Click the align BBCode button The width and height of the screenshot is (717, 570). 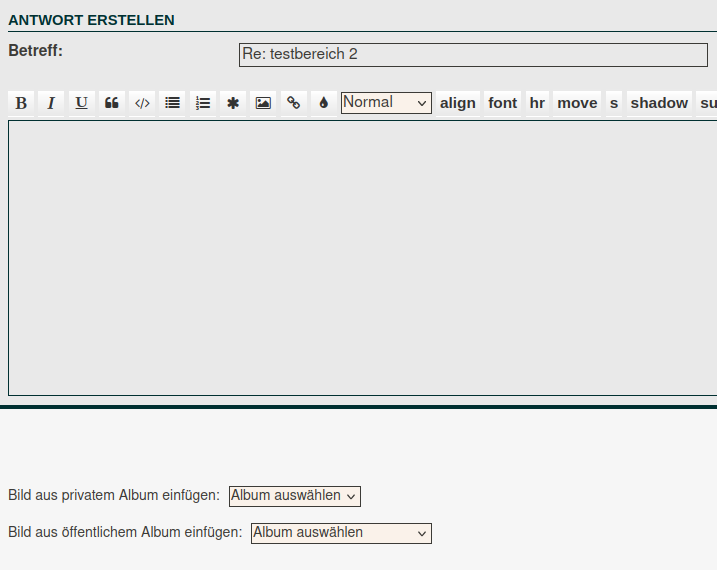[458, 103]
